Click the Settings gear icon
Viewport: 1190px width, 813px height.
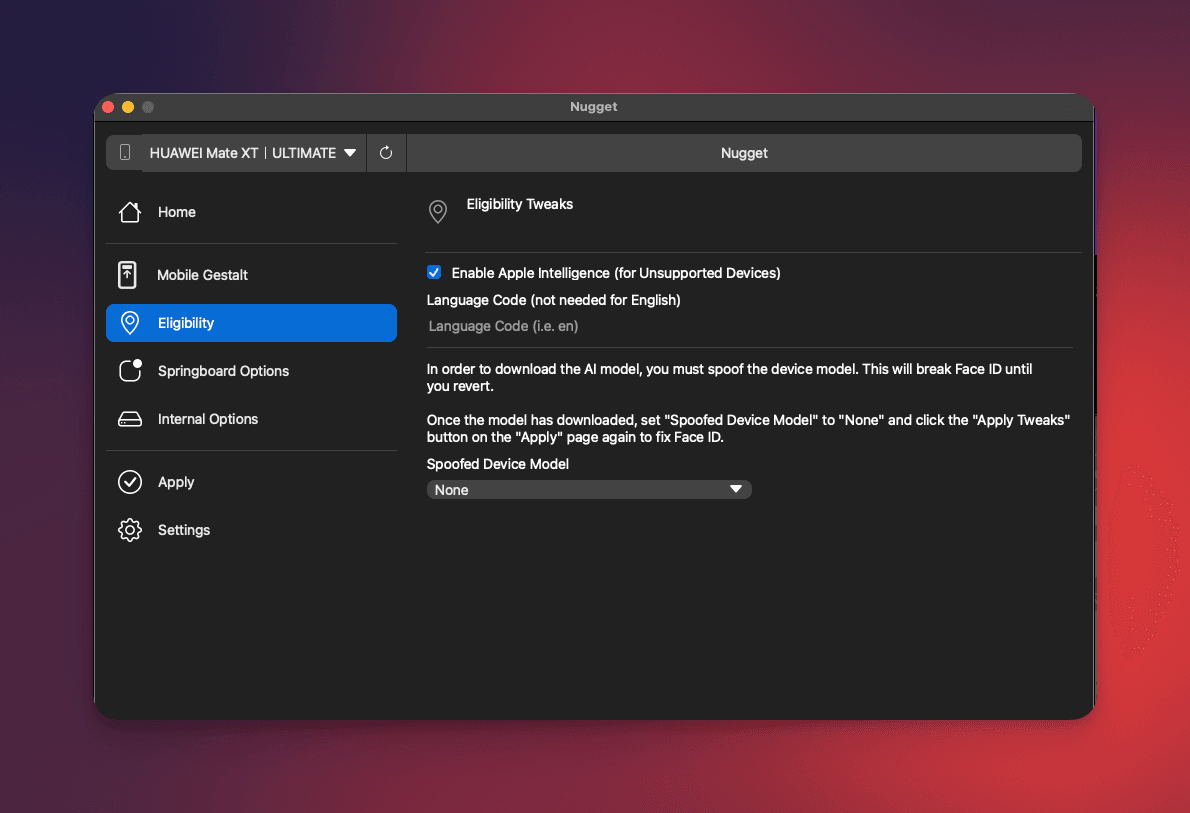(x=130, y=530)
